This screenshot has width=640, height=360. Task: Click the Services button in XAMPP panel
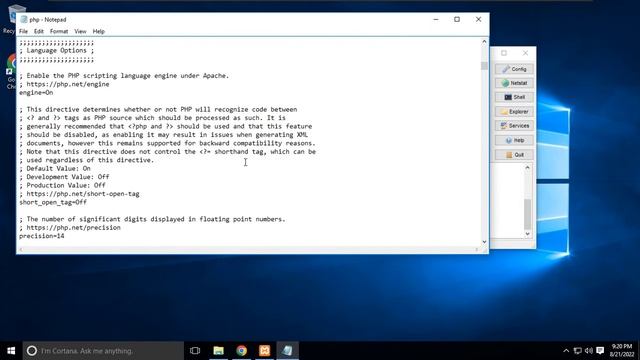514,126
